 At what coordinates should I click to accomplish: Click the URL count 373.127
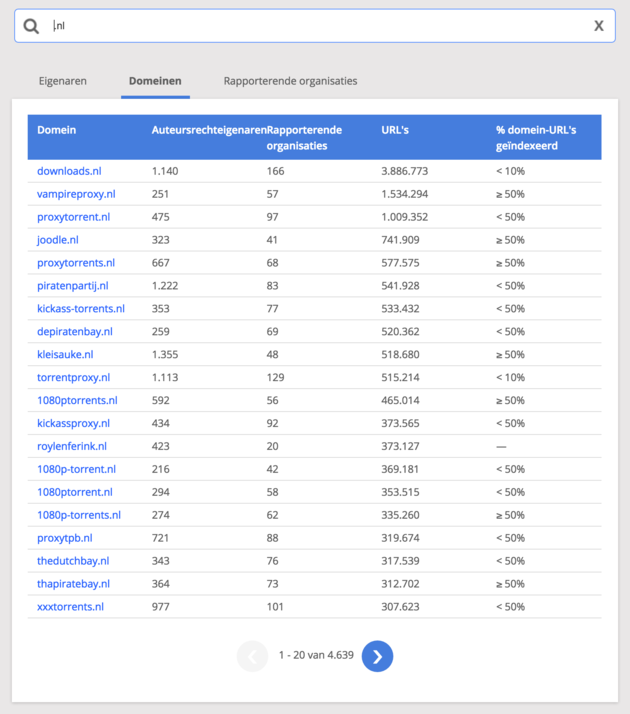click(400, 446)
